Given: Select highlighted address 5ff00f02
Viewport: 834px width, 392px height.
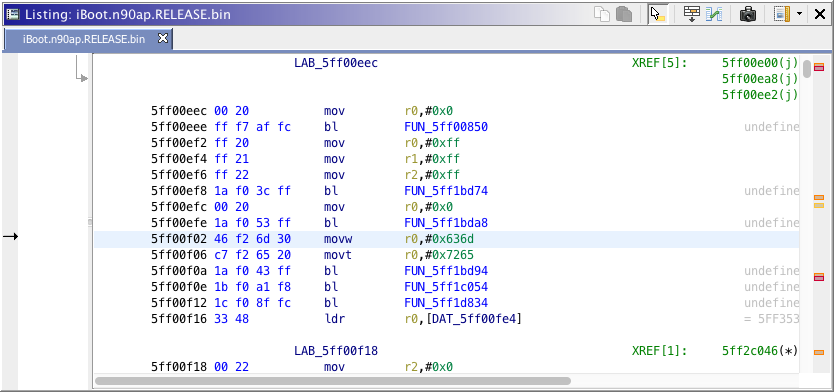Looking at the screenshot, I should pos(179,239).
